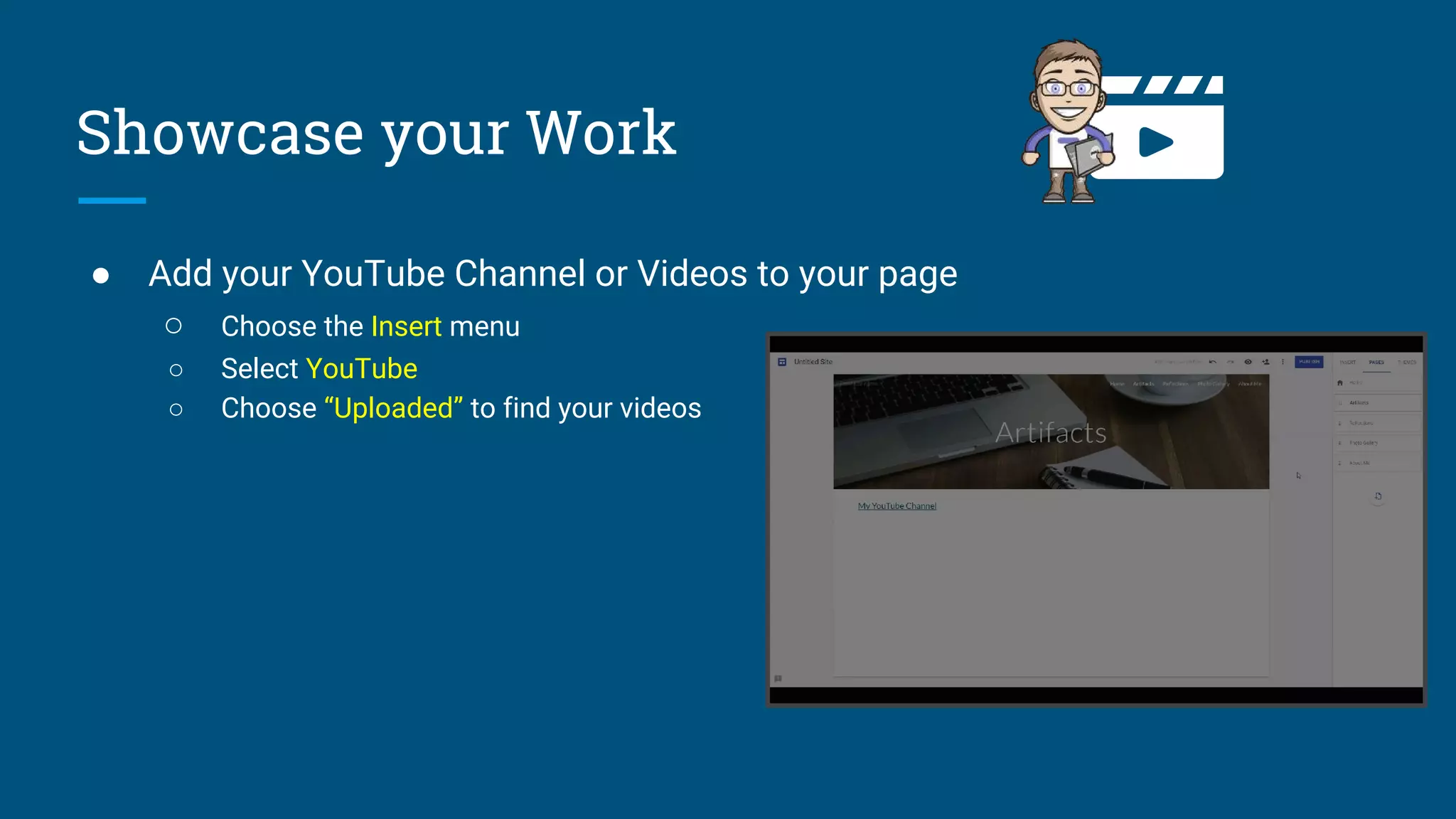Select the Reflections page in Pages list

1378,423
